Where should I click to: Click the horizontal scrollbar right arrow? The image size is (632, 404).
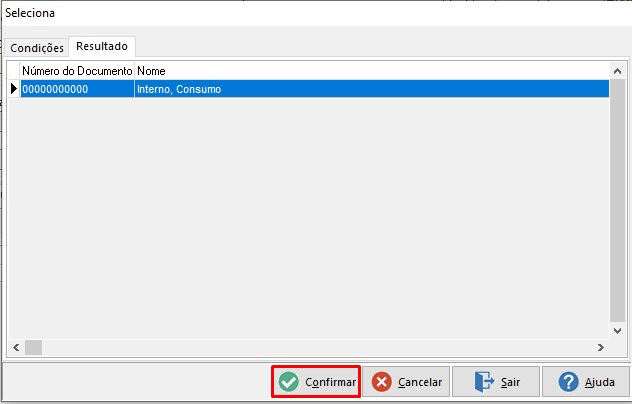[601, 347]
